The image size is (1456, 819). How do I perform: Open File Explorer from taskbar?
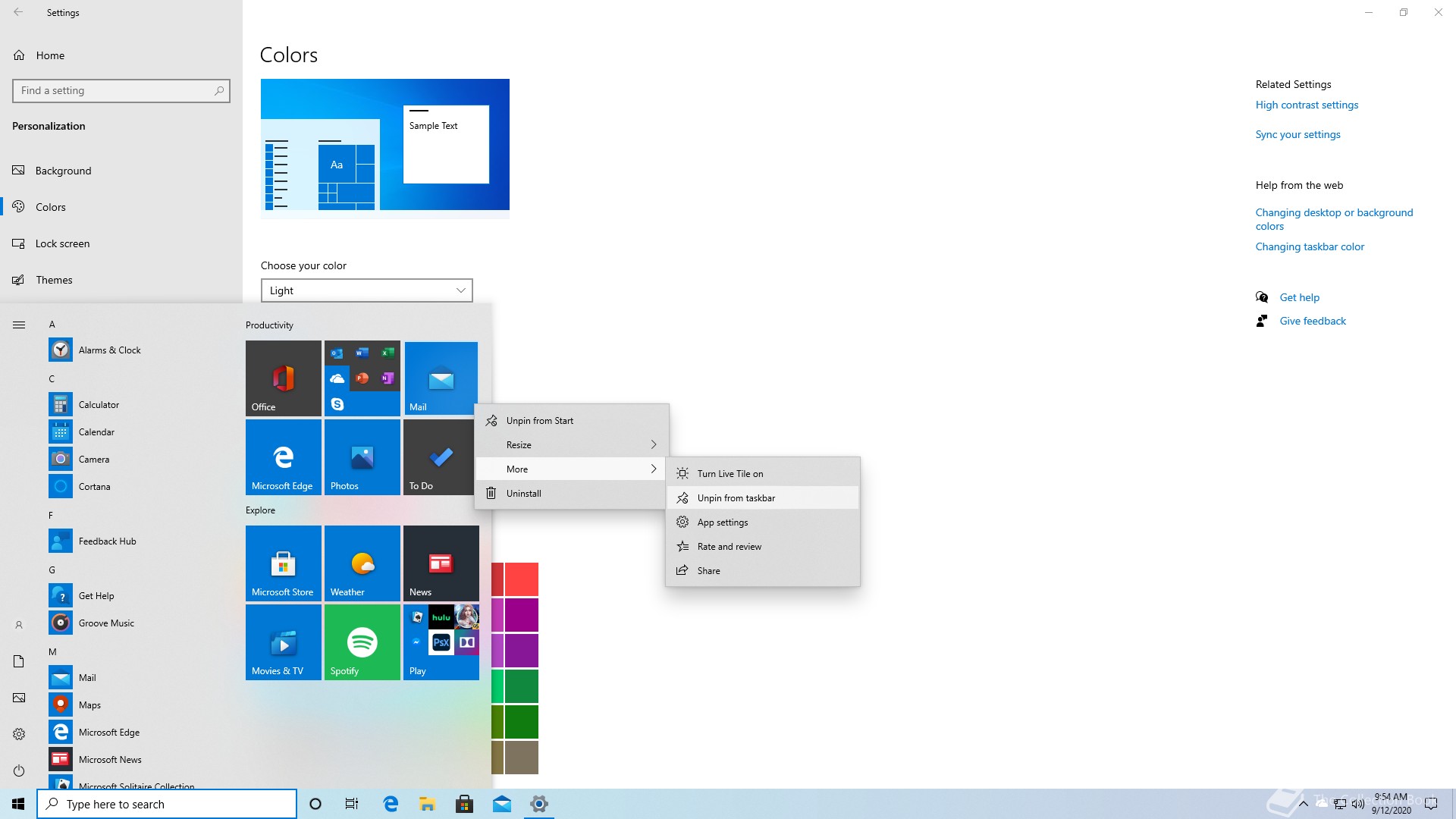pyautogui.click(x=427, y=804)
